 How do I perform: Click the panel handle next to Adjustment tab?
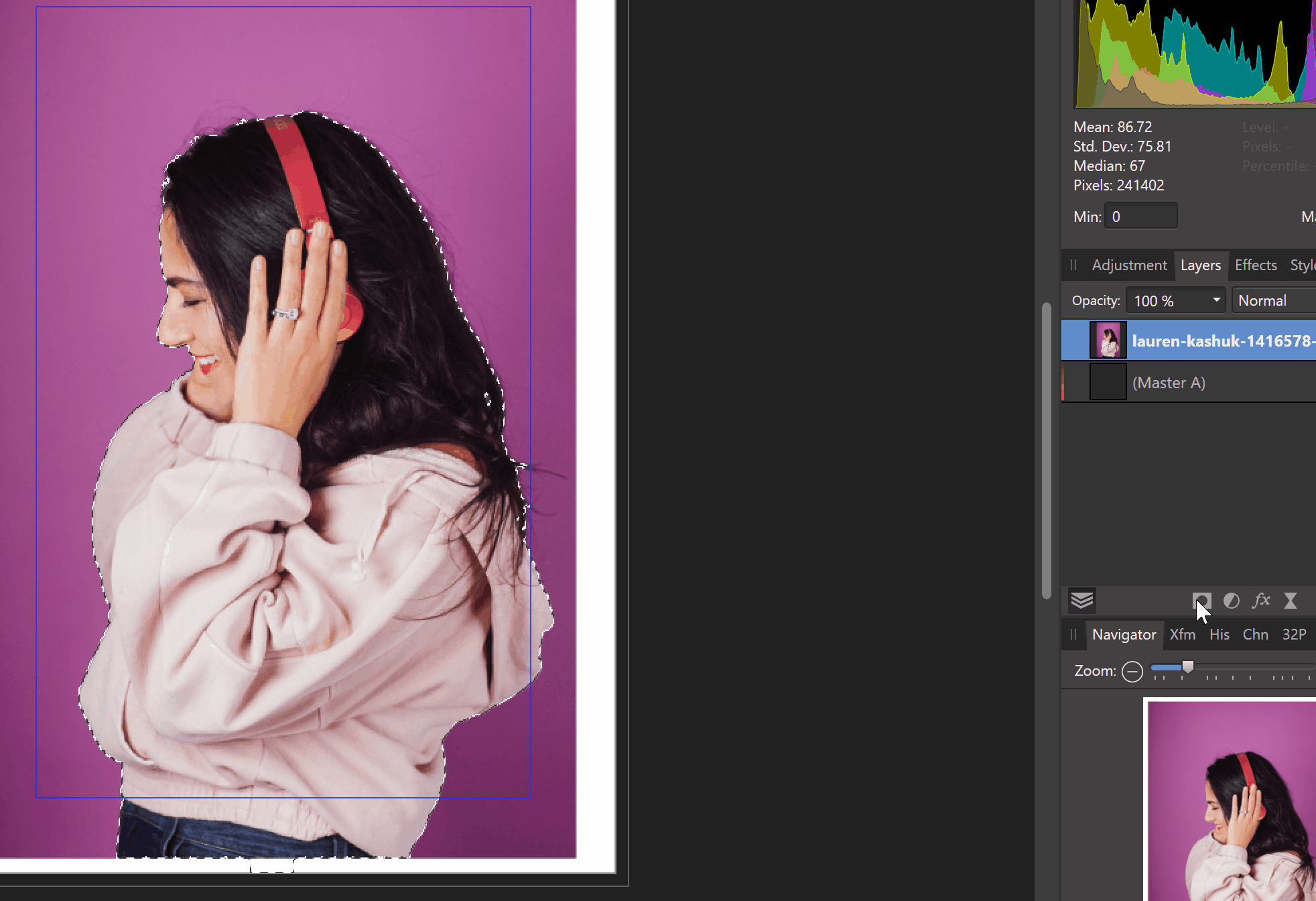(1073, 265)
